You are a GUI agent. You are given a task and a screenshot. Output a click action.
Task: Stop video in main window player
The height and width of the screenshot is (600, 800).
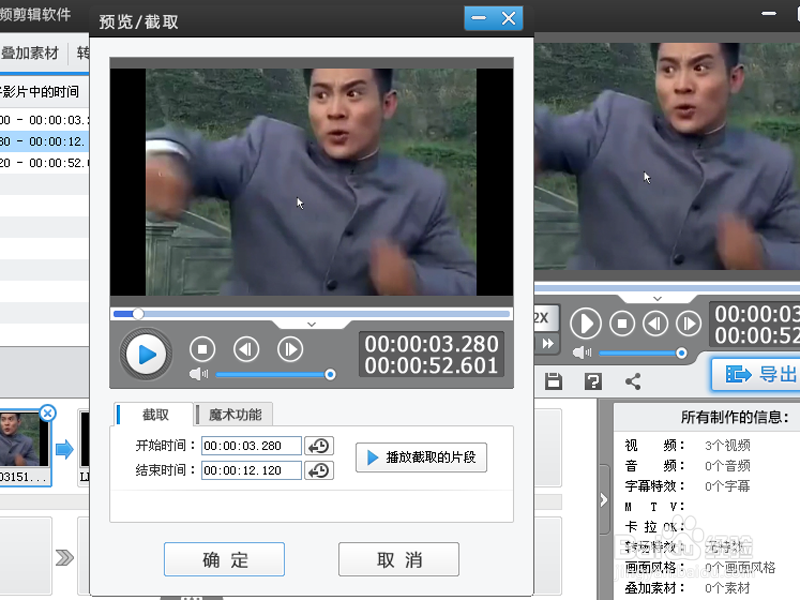[x=622, y=323]
